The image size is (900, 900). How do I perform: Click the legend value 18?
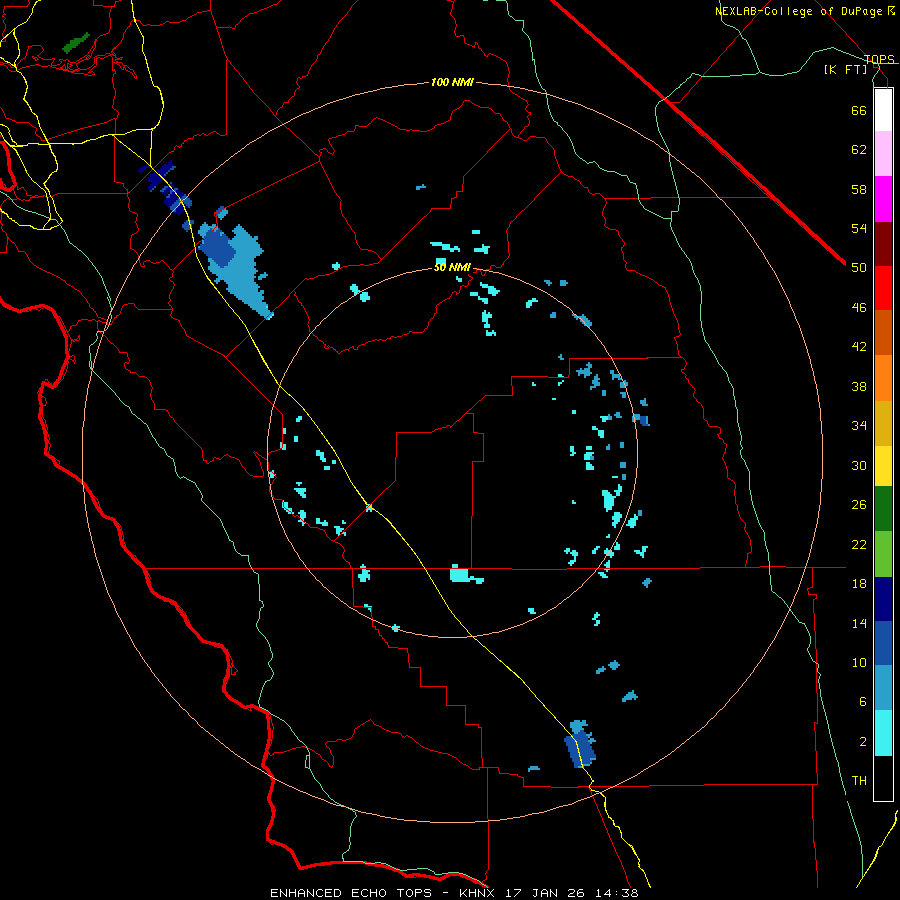pos(859,584)
